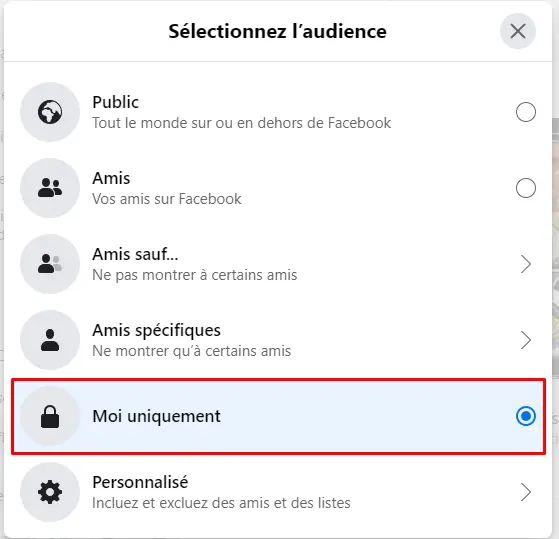Click the gear icon for Personnalisé
The height and width of the screenshot is (539, 559).
[50, 492]
